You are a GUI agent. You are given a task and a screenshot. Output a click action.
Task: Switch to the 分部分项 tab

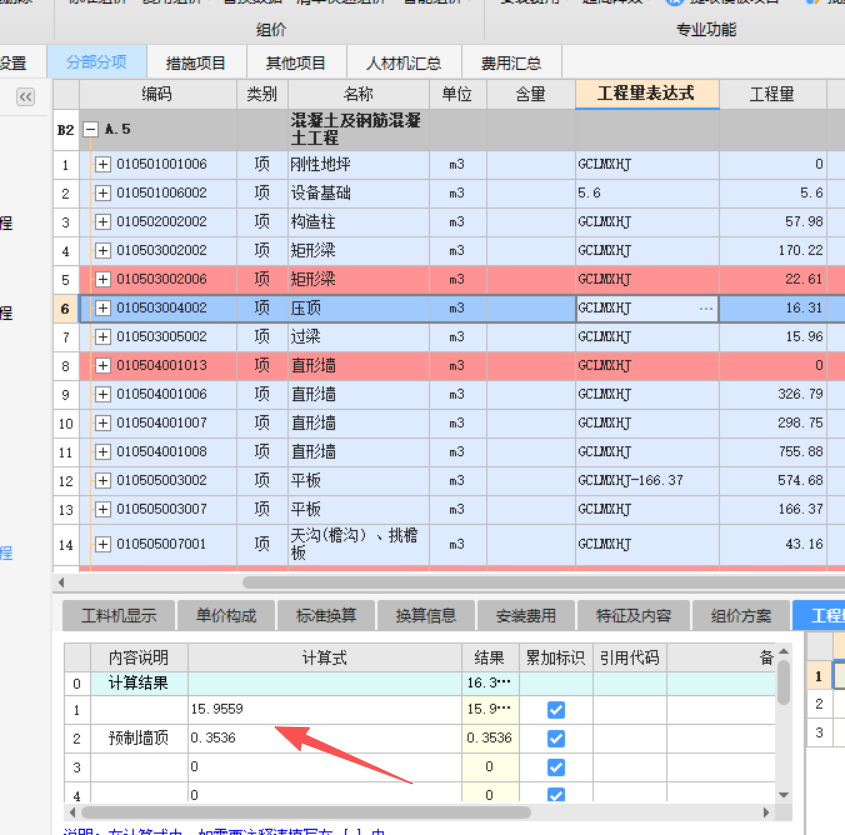pyautogui.click(x=96, y=62)
